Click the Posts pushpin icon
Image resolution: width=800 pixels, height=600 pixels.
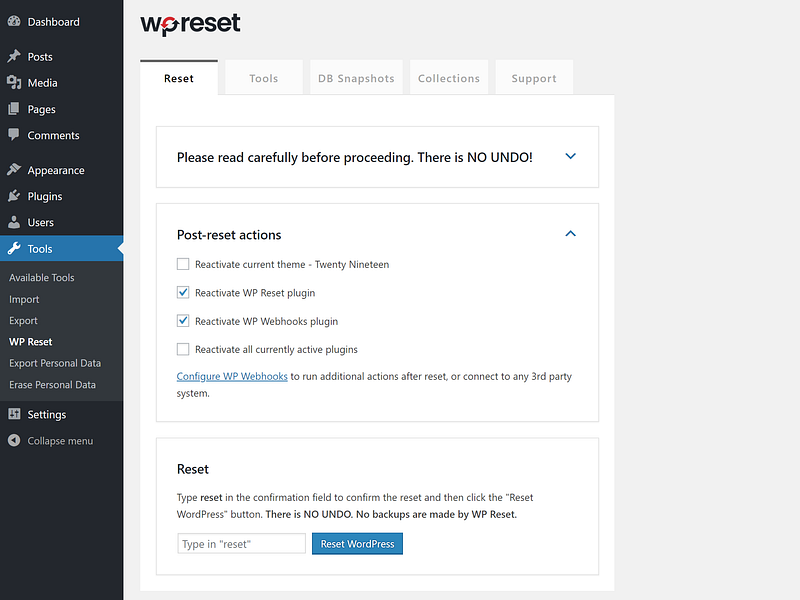pos(14,56)
